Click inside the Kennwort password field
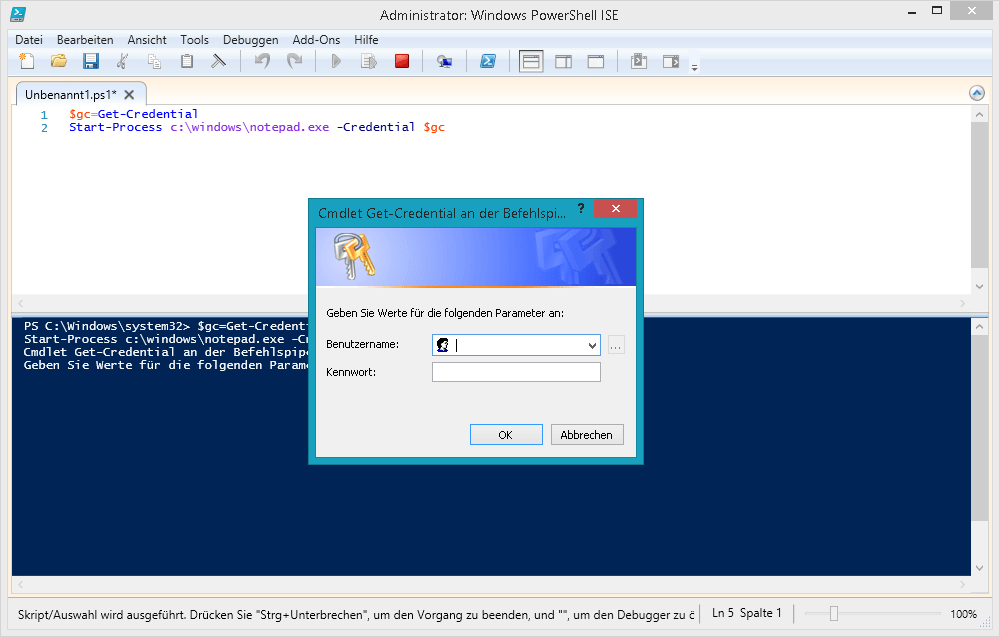Viewport: 1000px width, 637px height. pyautogui.click(x=516, y=371)
